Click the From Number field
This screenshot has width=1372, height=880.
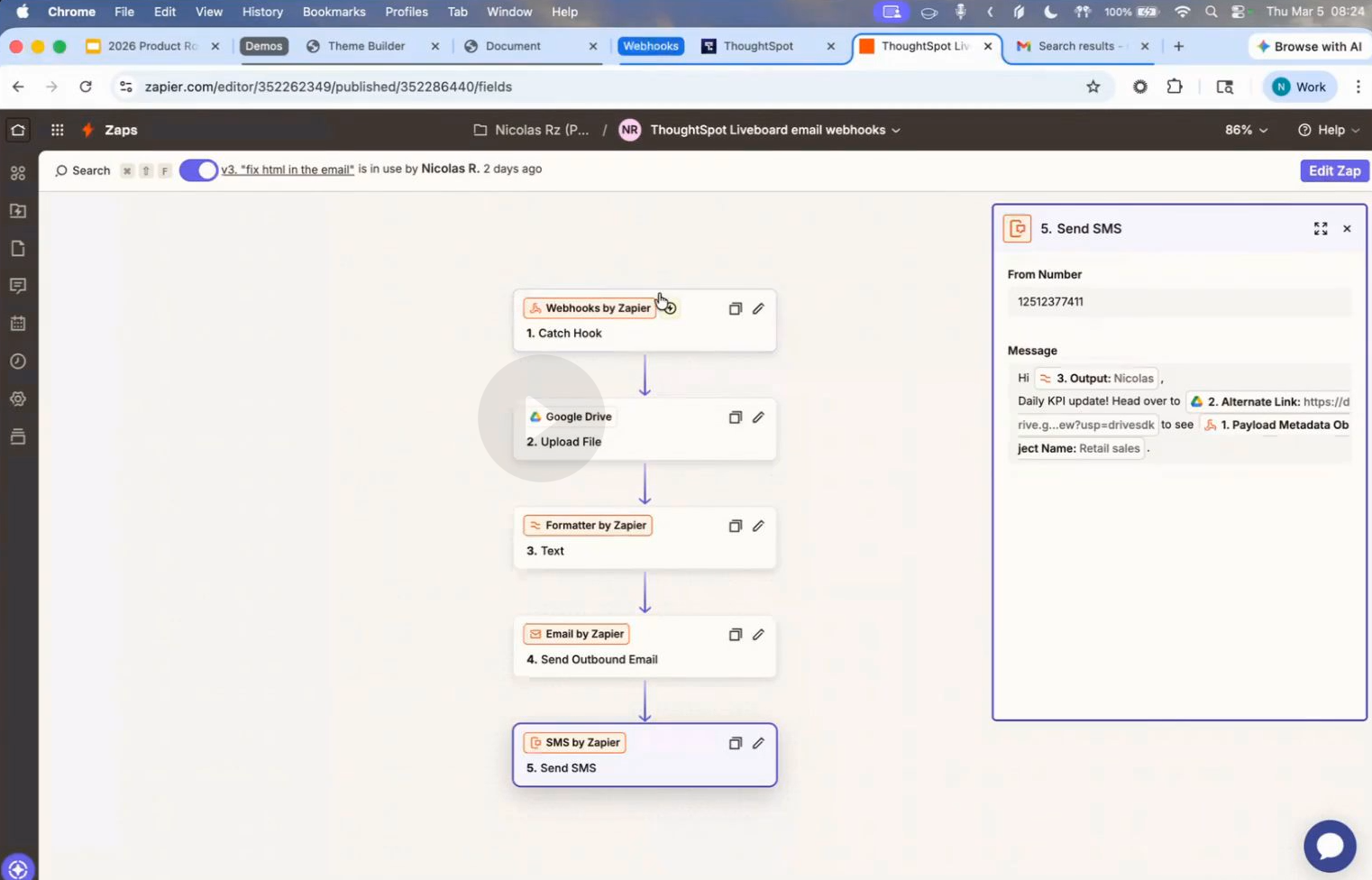coord(1179,302)
